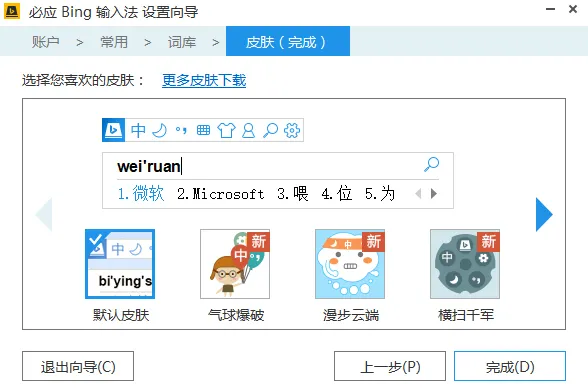Toggle punctuation mode icon in IME toolbar
The width and height of the screenshot is (588, 390).
[181, 130]
